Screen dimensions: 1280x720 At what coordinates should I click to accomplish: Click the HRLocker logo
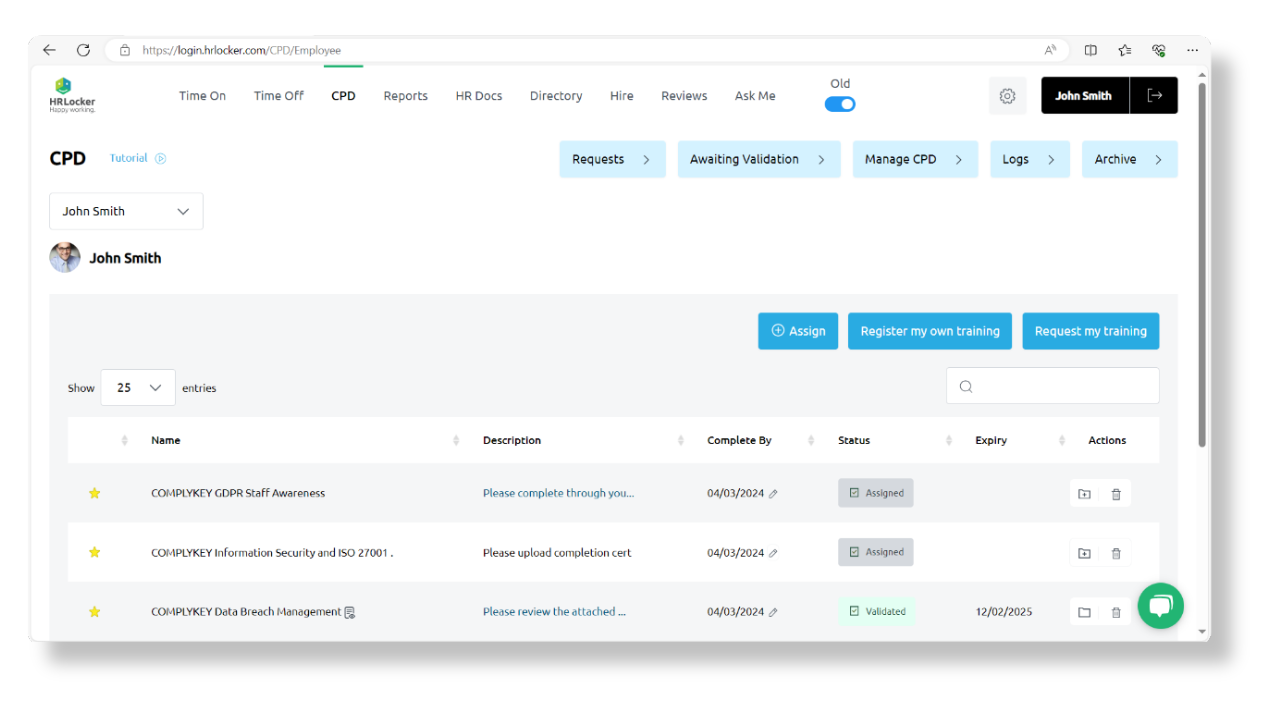pos(71,95)
